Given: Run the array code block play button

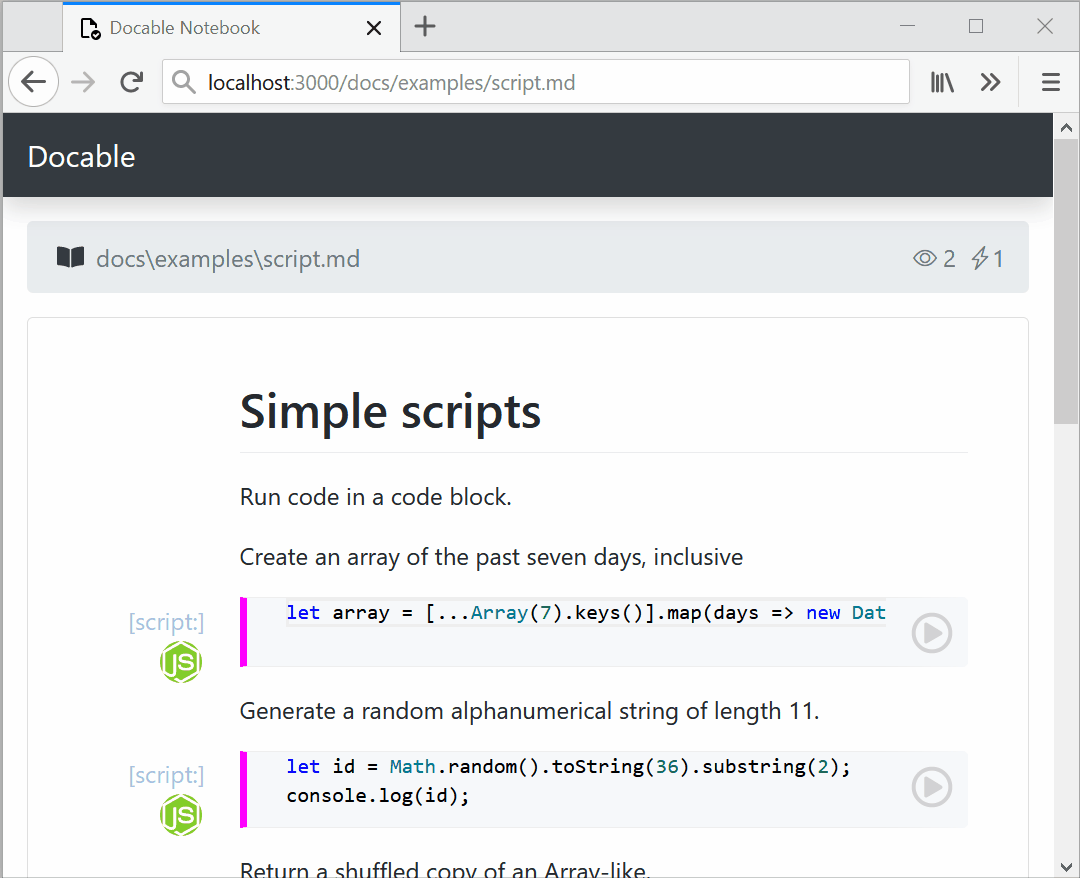Looking at the screenshot, I should tap(931, 633).
